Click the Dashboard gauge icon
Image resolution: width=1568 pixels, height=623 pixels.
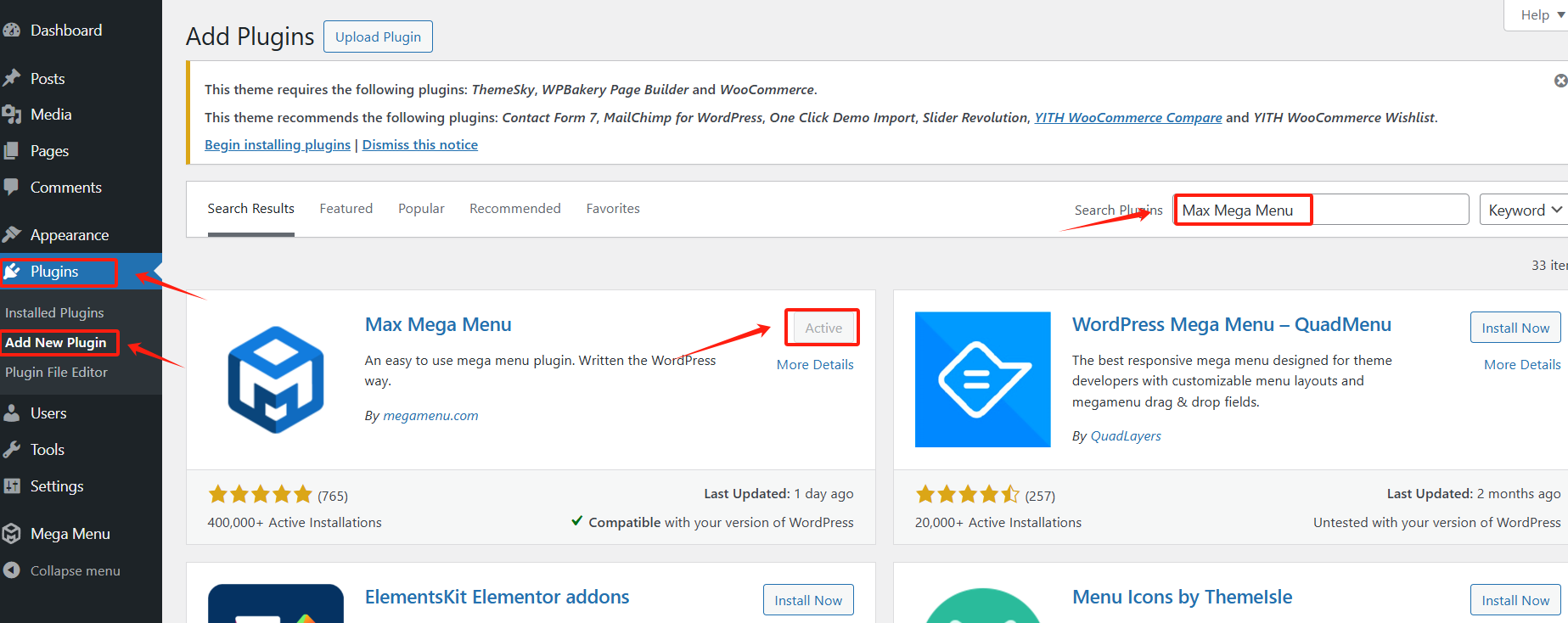[x=11, y=31]
